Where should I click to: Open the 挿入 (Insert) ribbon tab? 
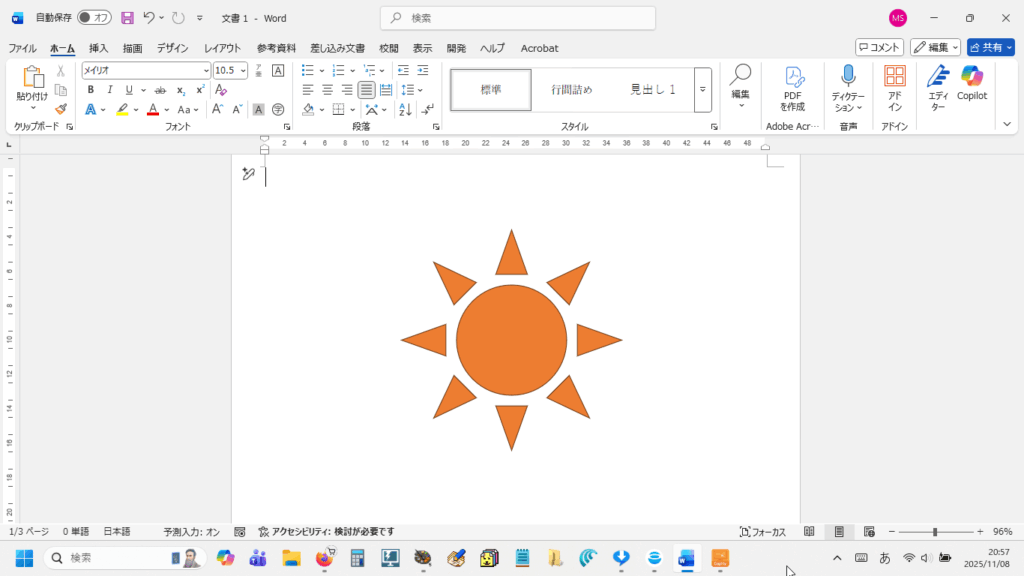(x=98, y=48)
